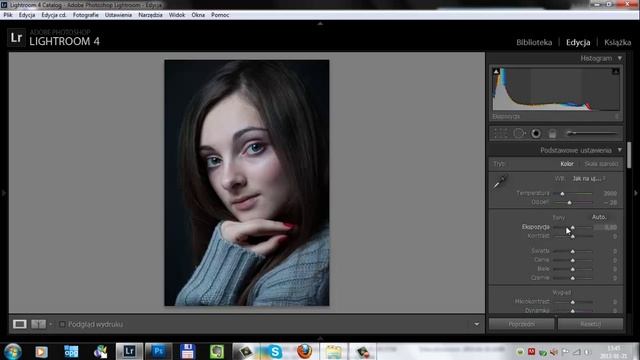Open the Plik menu
The image size is (640, 360).
point(8,15)
